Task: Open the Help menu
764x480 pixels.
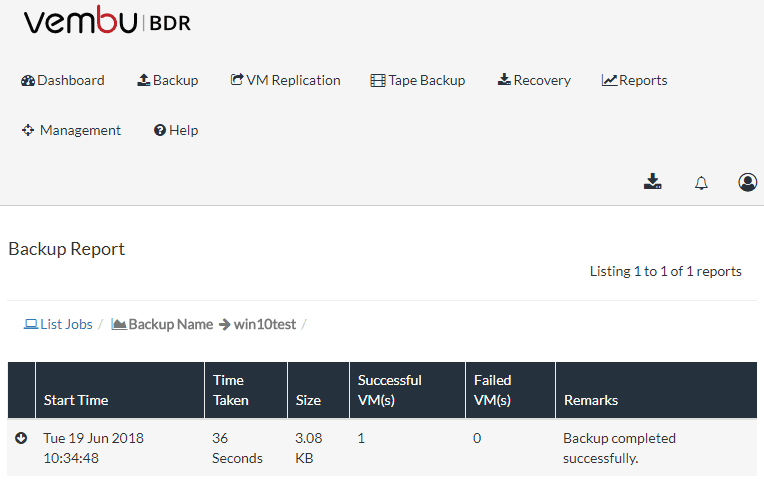Action: click(176, 130)
